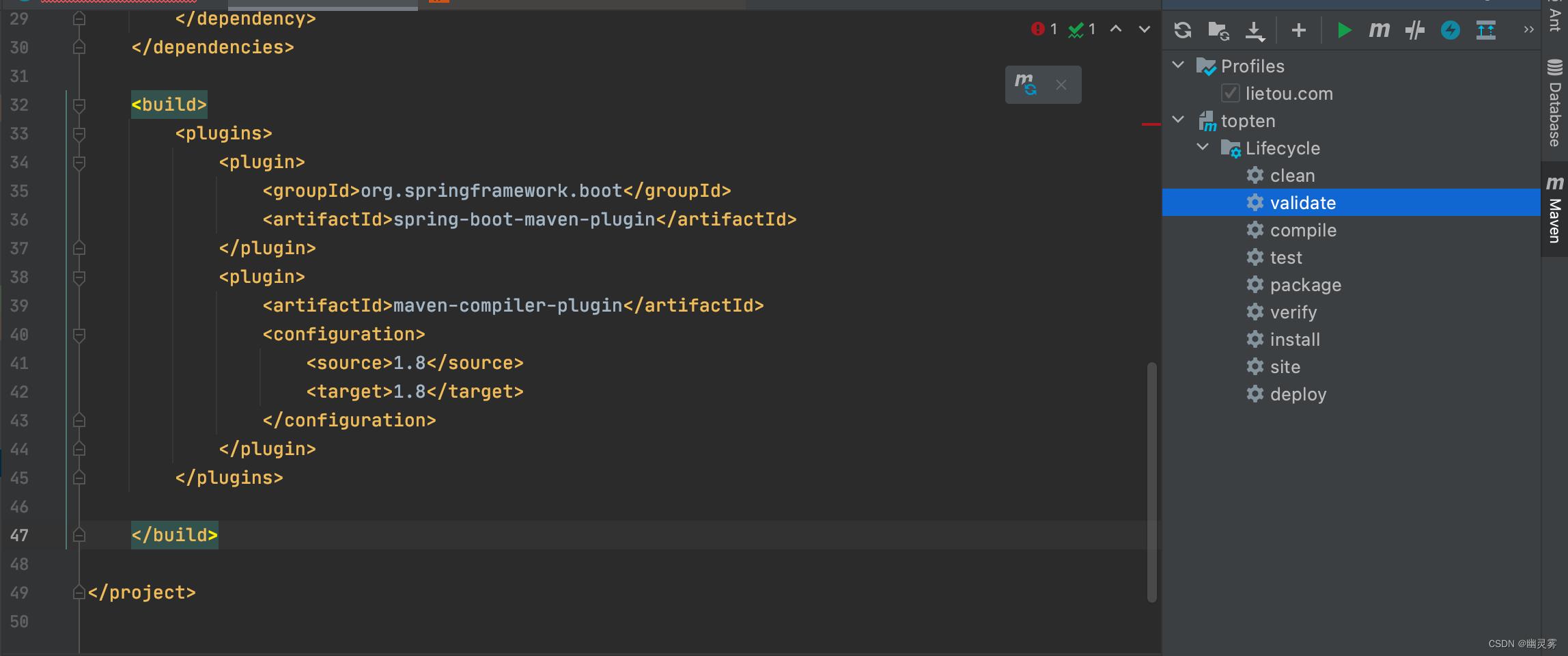Viewport: 1568px width, 656px height.
Task: Execute Maven goal via m icon
Action: 1379,30
